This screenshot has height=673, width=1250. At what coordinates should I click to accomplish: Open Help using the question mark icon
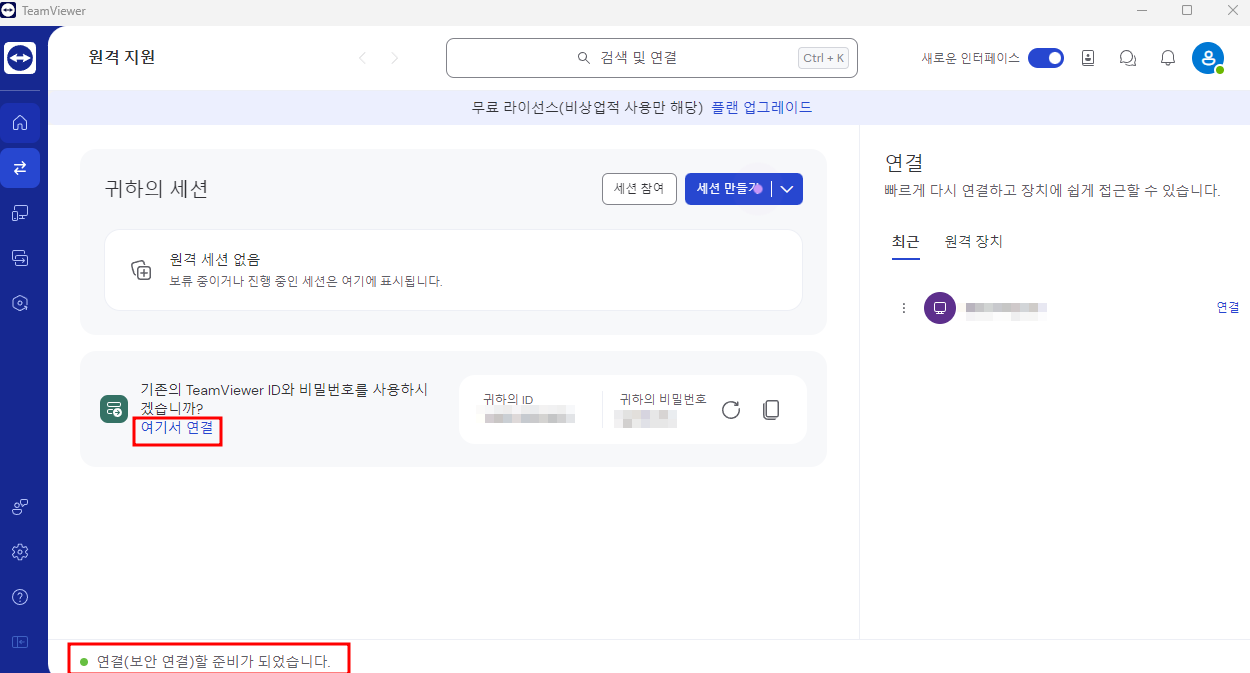click(x=20, y=596)
